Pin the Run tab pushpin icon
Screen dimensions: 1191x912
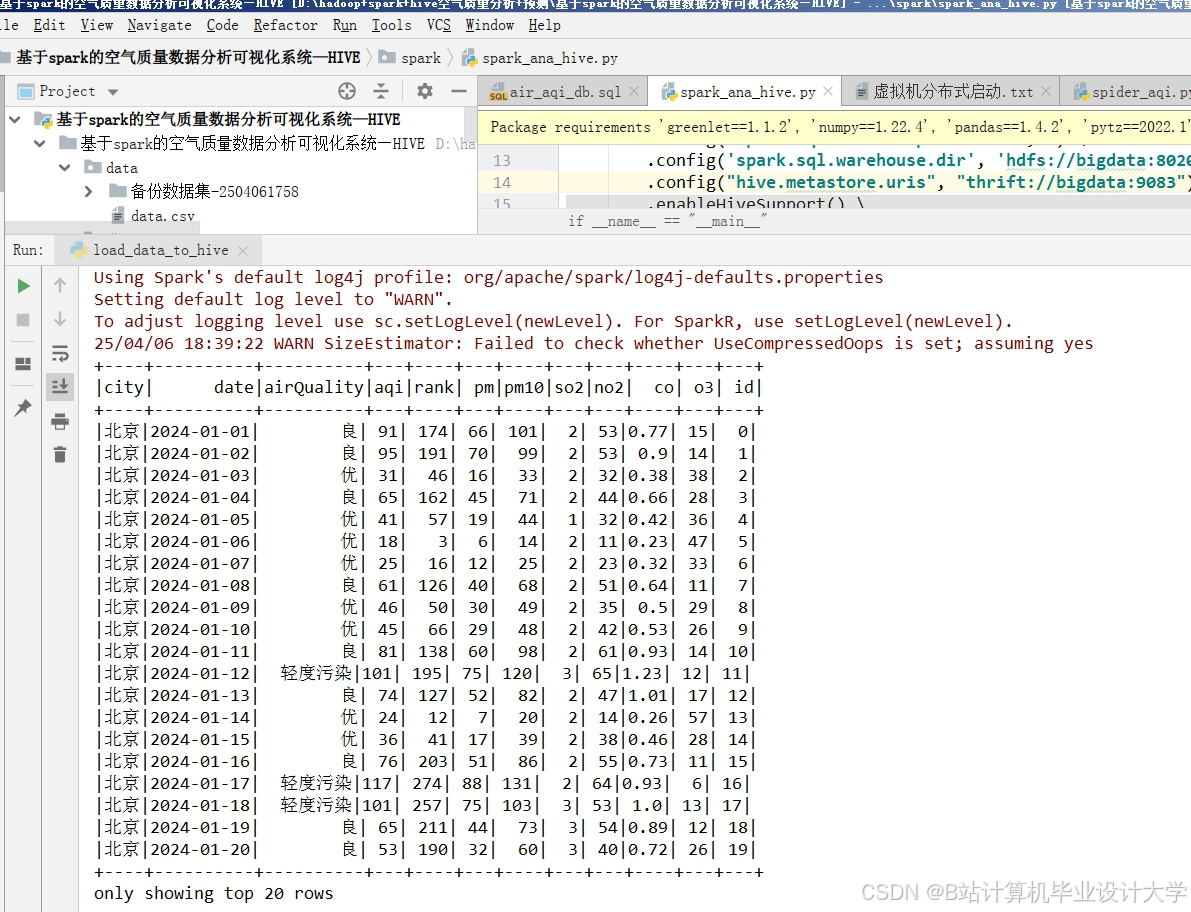pyautogui.click(x=24, y=408)
